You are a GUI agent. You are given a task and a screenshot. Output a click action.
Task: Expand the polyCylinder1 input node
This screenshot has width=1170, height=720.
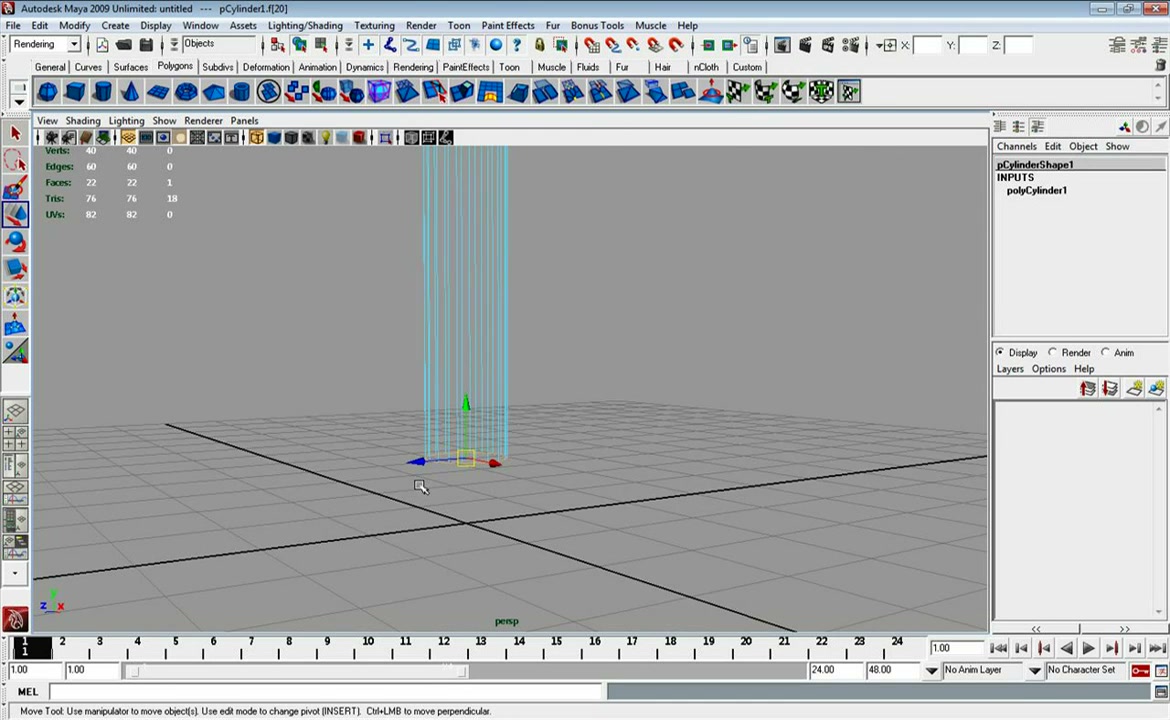click(1036, 190)
